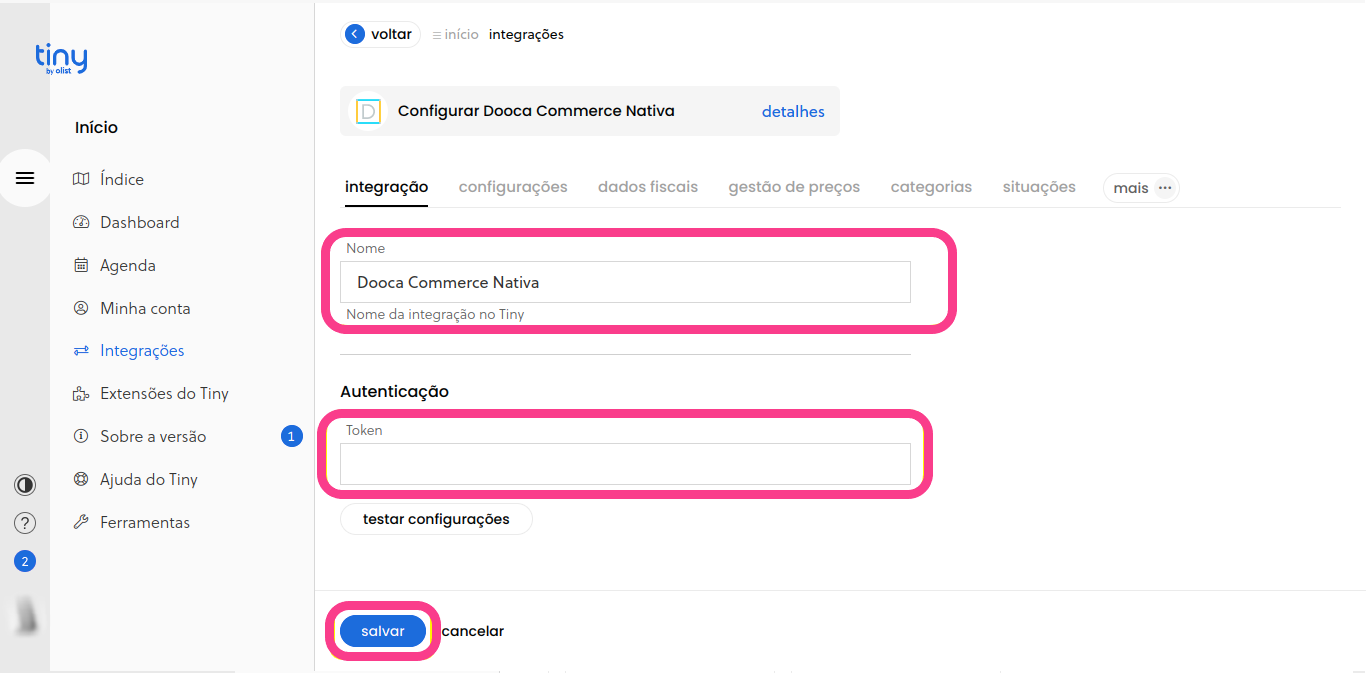
Task: Switch to the configurações tab
Action: [513, 187]
